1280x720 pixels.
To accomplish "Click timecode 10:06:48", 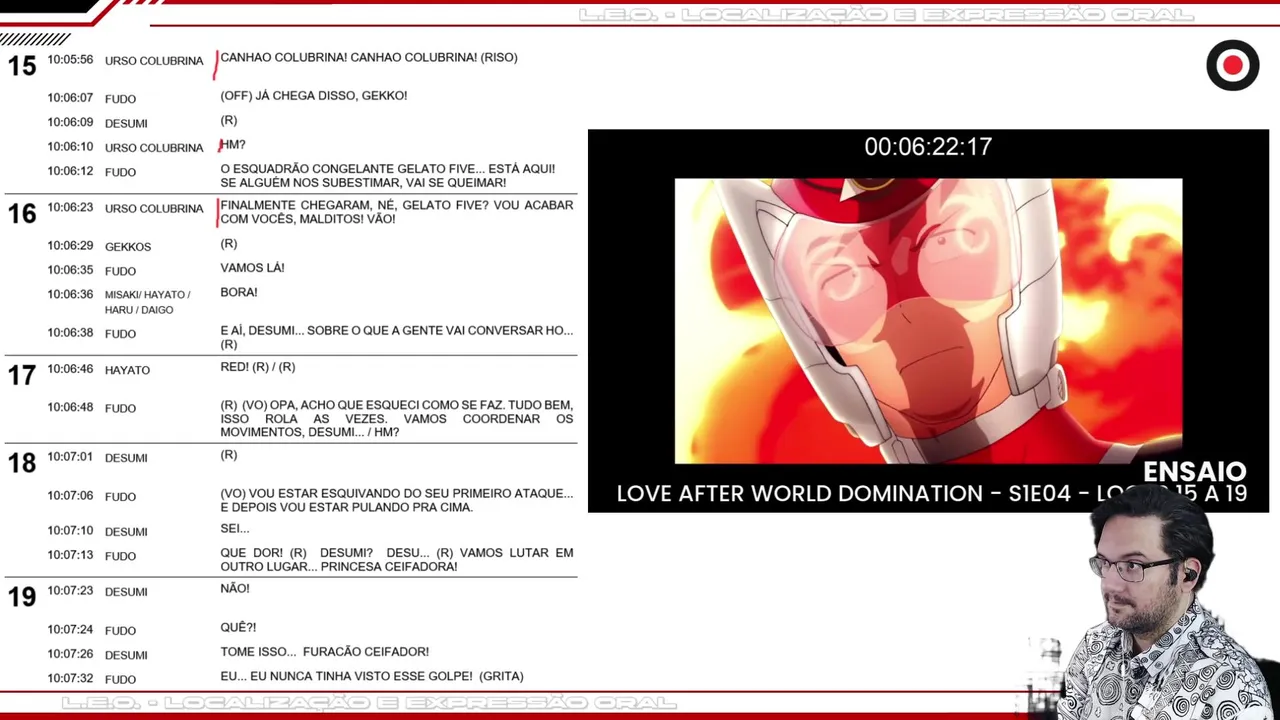I will 70,408.
